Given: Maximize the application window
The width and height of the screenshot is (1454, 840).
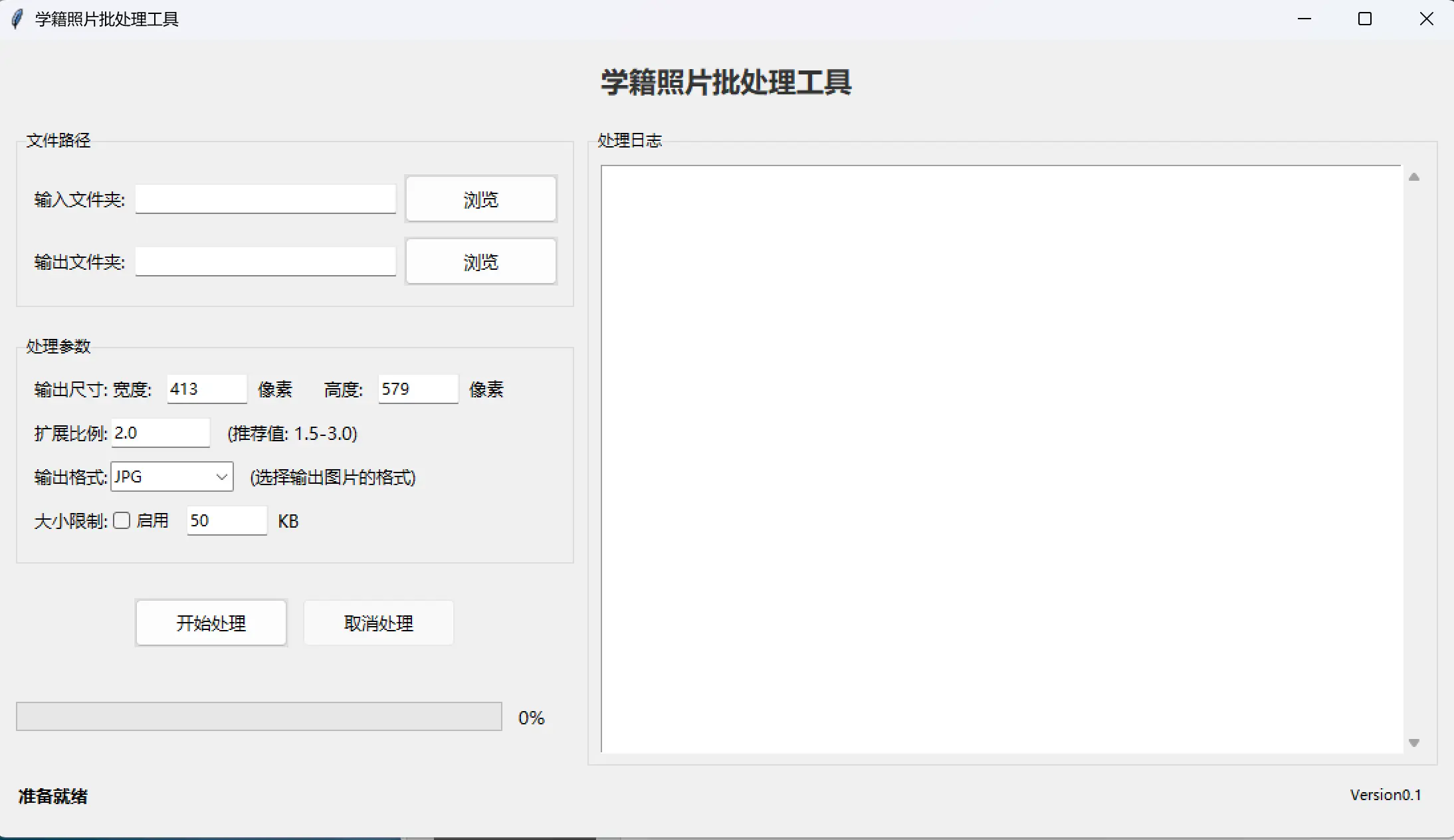Looking at the screenshot, I should click(1365, 19).
